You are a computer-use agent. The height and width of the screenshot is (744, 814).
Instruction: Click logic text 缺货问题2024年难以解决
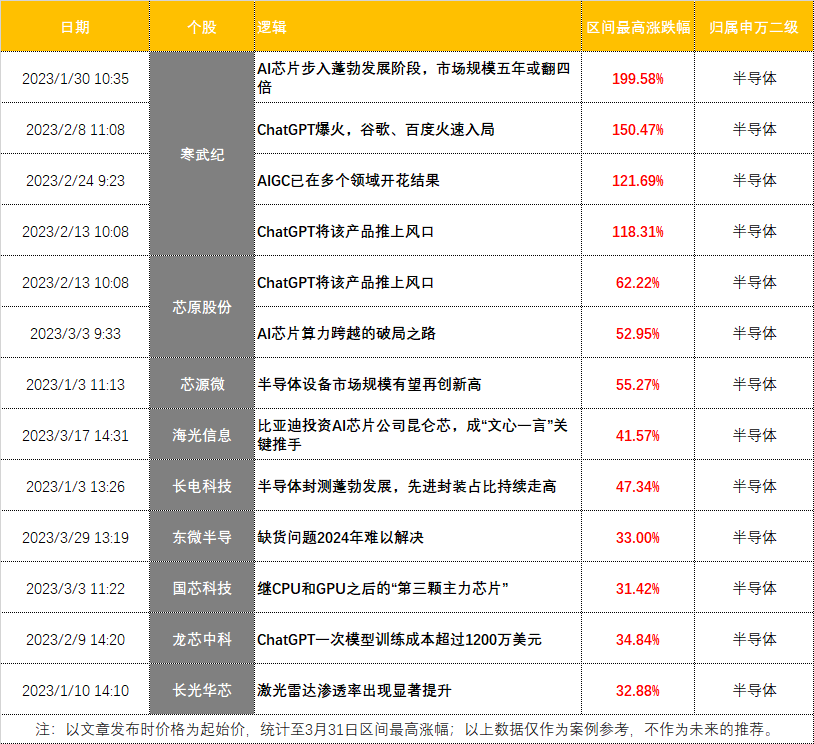point(341,537)
